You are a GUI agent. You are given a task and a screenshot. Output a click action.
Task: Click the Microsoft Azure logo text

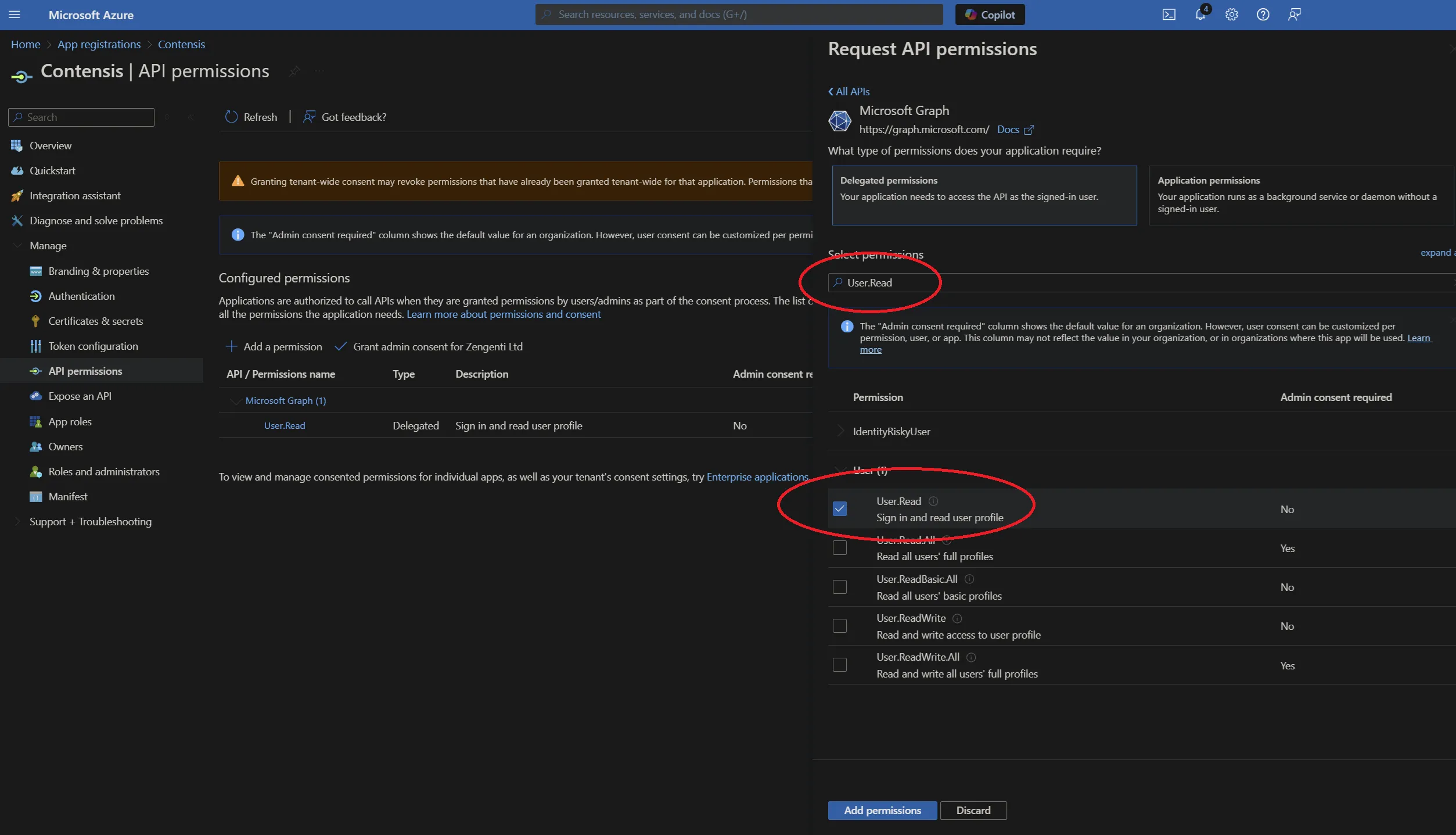tap(91, 15)
